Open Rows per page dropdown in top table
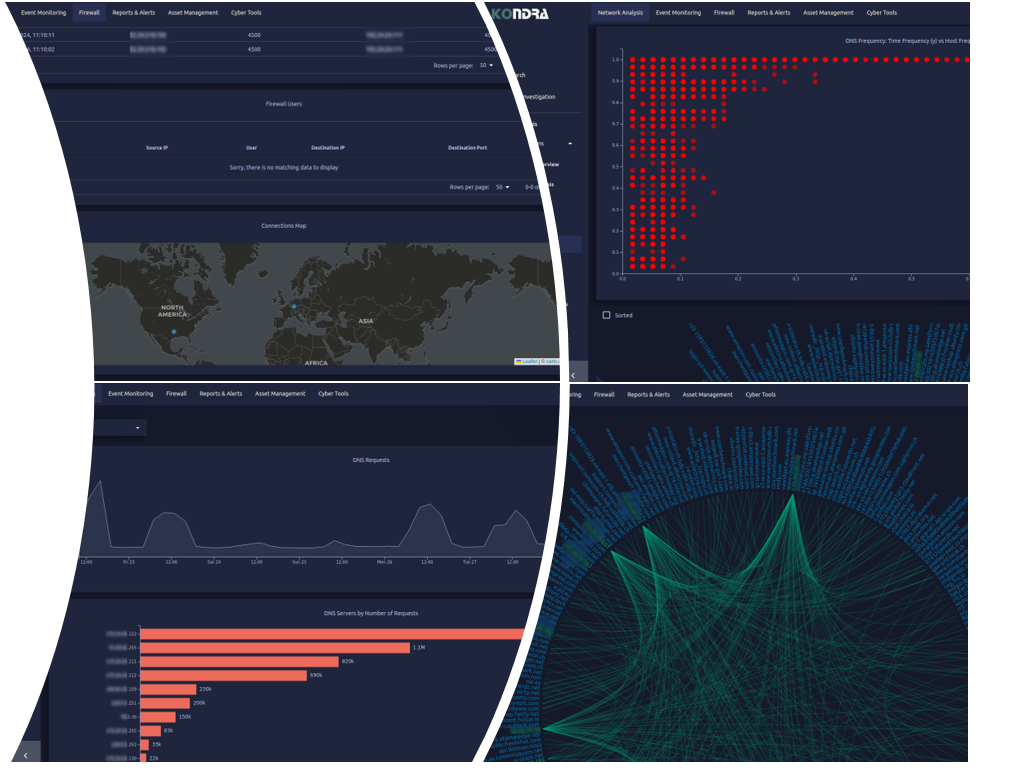The width and height of the screenshot is (1023, 771). click(x=487, y=65)
